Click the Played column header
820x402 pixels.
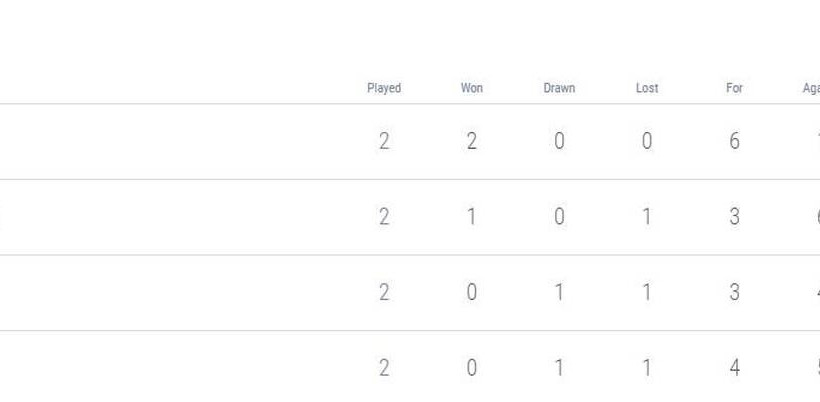click(384, 88)
